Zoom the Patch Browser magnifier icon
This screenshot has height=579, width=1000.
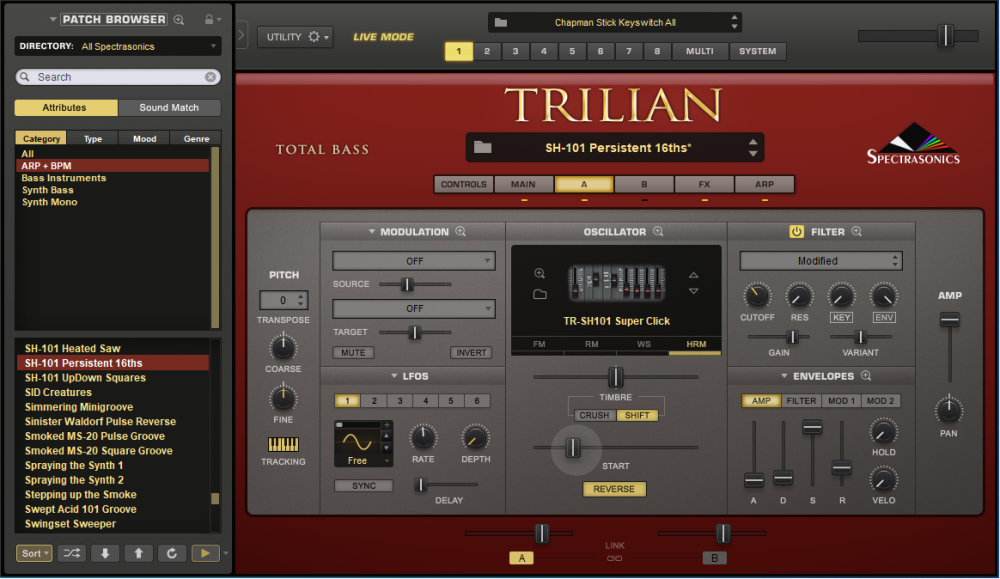(179, 20)
